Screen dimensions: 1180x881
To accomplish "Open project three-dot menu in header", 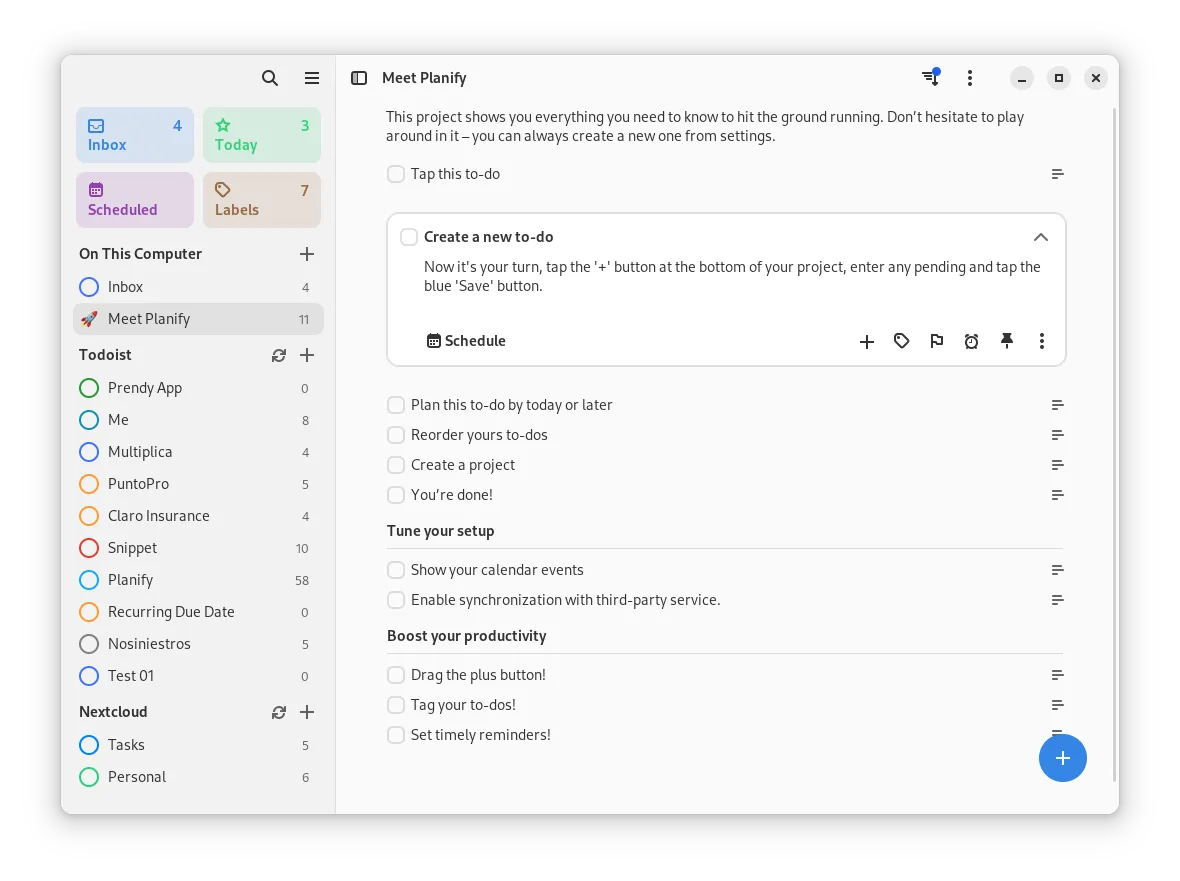I will point(970,78).
